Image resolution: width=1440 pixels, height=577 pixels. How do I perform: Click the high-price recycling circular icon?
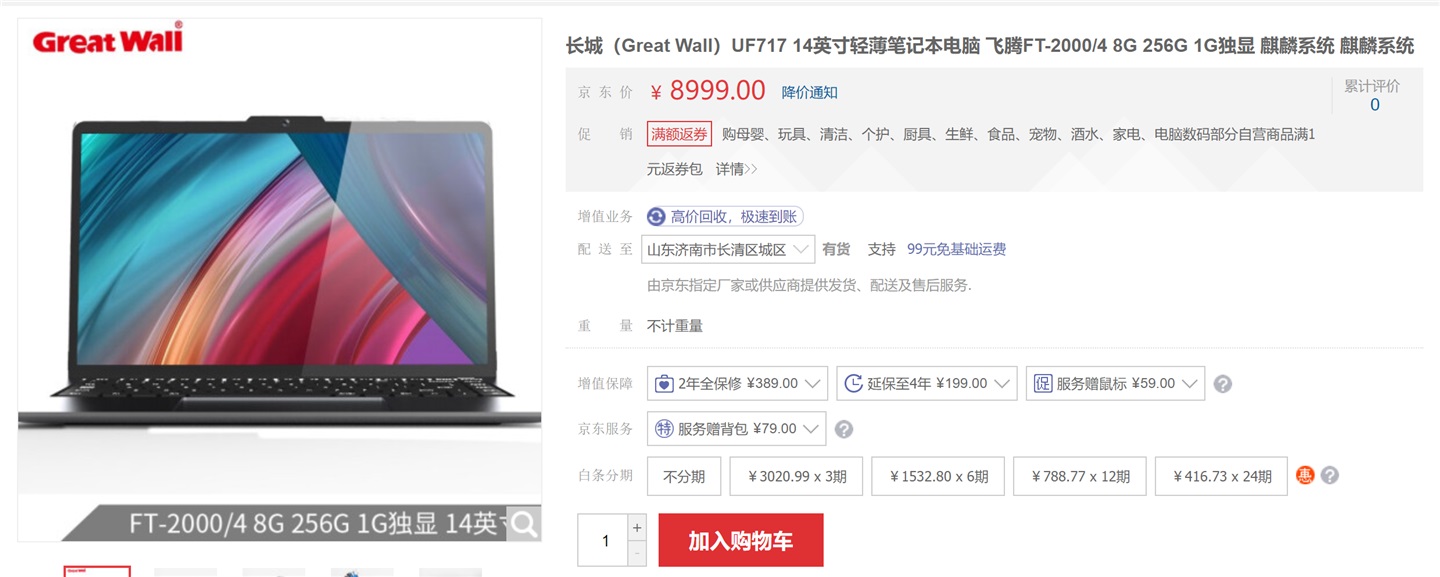(x=656, y=217)
